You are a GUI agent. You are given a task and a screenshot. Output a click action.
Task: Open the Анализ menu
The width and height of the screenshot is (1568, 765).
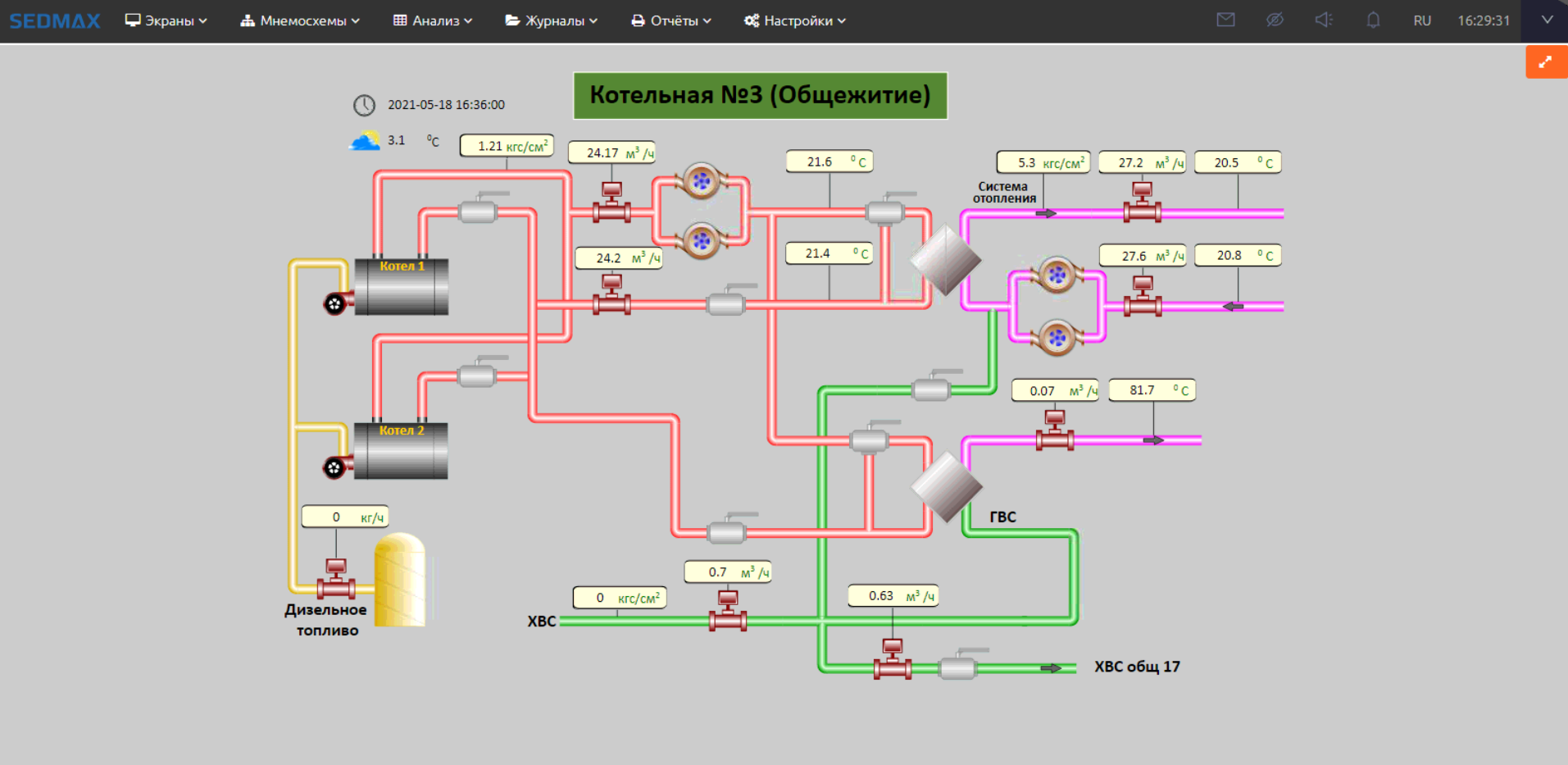pyautogui.click(x=433, y=20)
